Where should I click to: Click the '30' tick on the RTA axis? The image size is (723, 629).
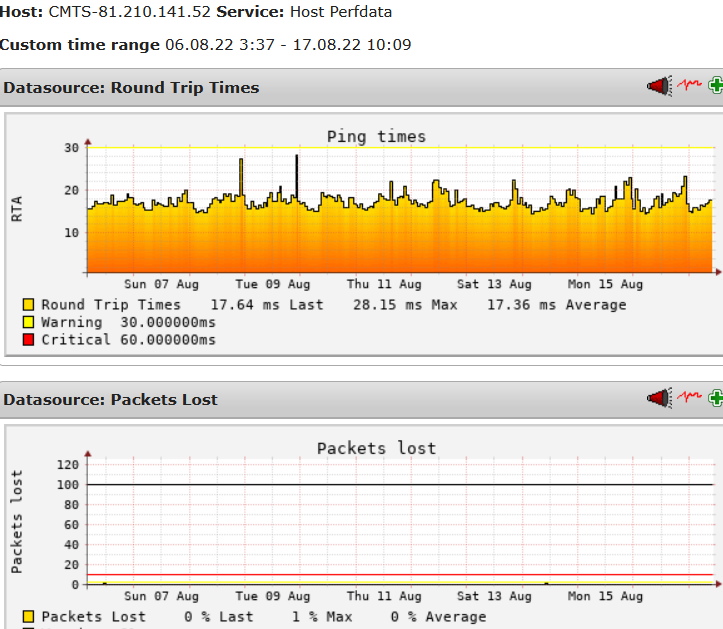71,148
